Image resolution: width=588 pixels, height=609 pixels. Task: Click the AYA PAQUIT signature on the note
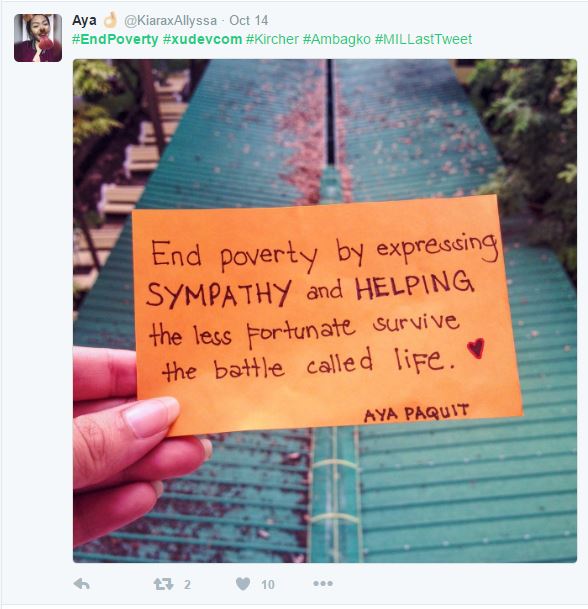tap(416, 412)
